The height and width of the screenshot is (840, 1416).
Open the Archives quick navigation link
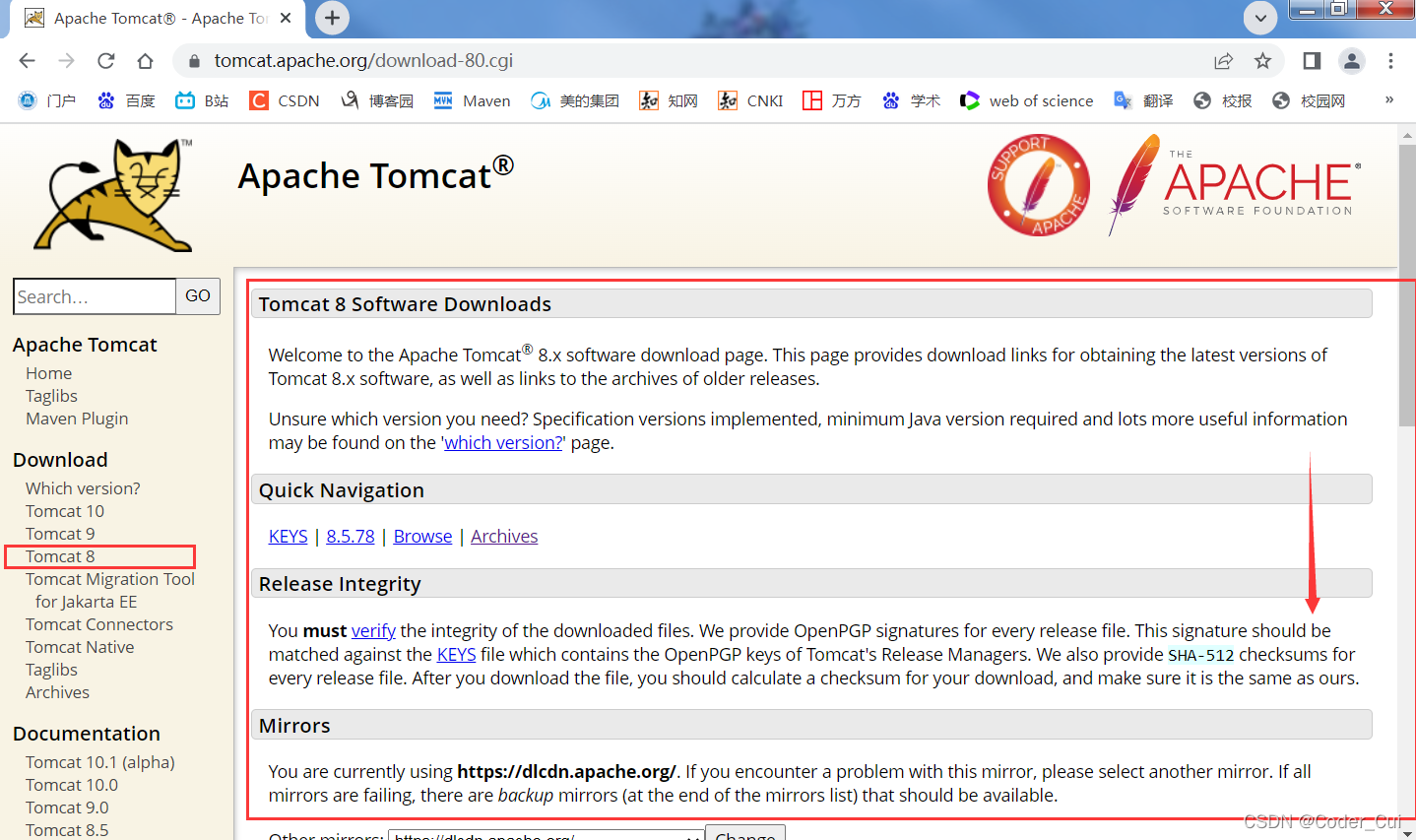point(504,537)
